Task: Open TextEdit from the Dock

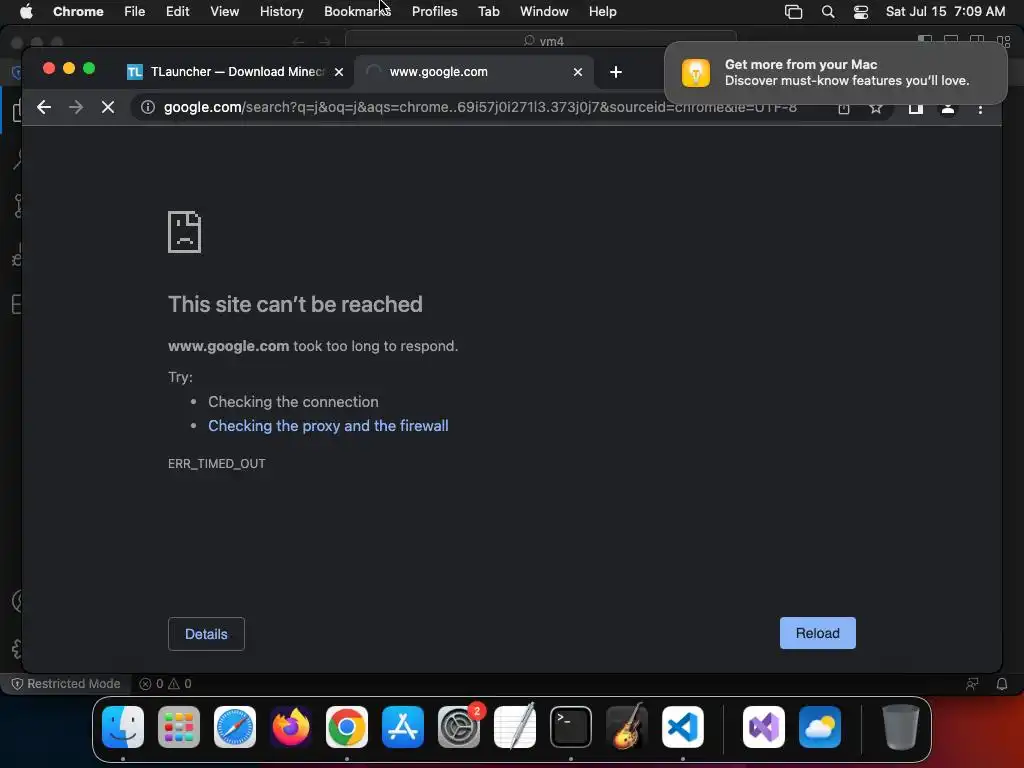Action: (x=515, y=727)
